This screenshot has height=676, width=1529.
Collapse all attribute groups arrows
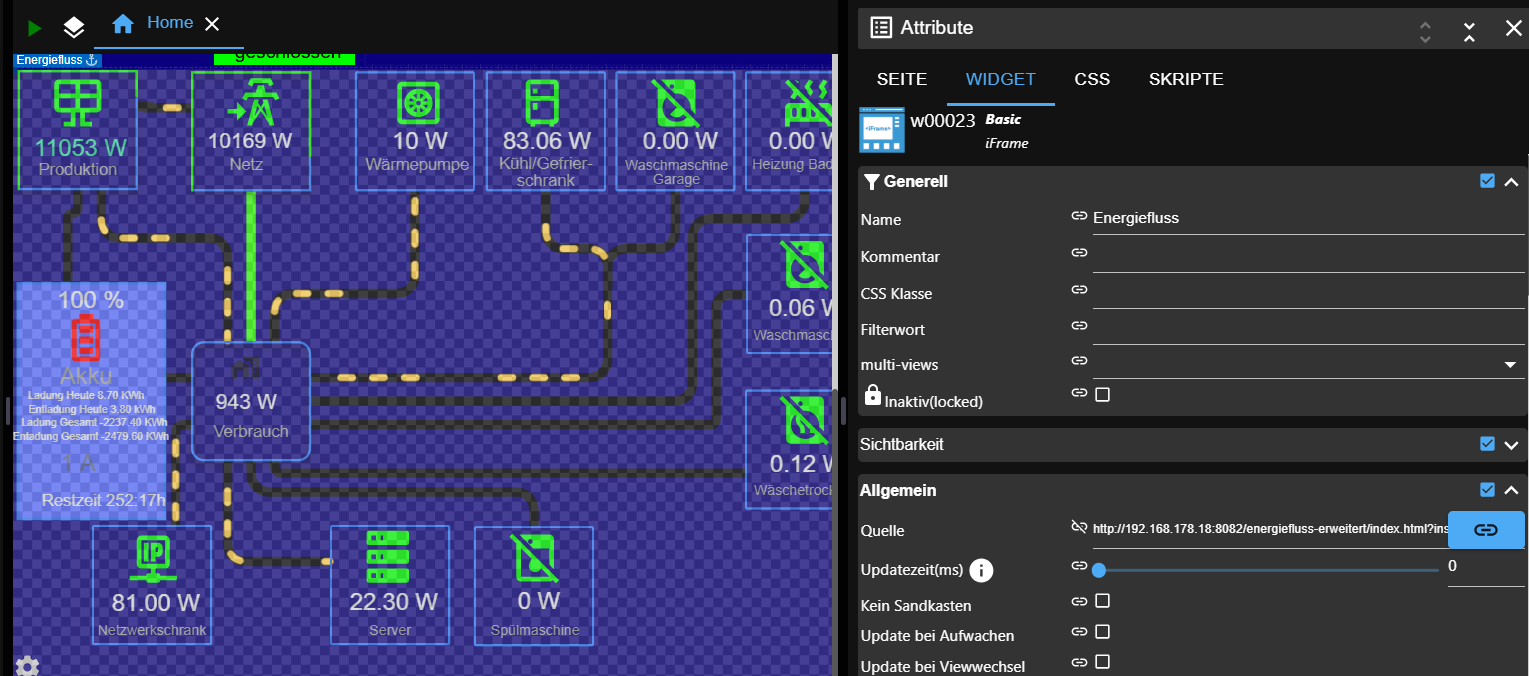1469,31
